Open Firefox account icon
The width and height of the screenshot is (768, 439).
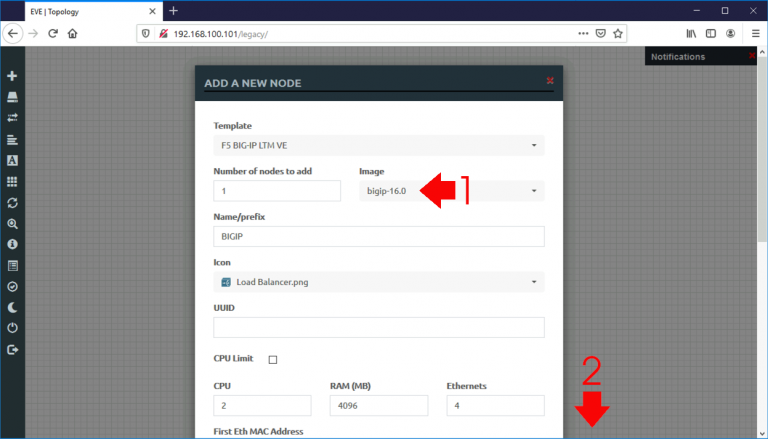point(730,34)
